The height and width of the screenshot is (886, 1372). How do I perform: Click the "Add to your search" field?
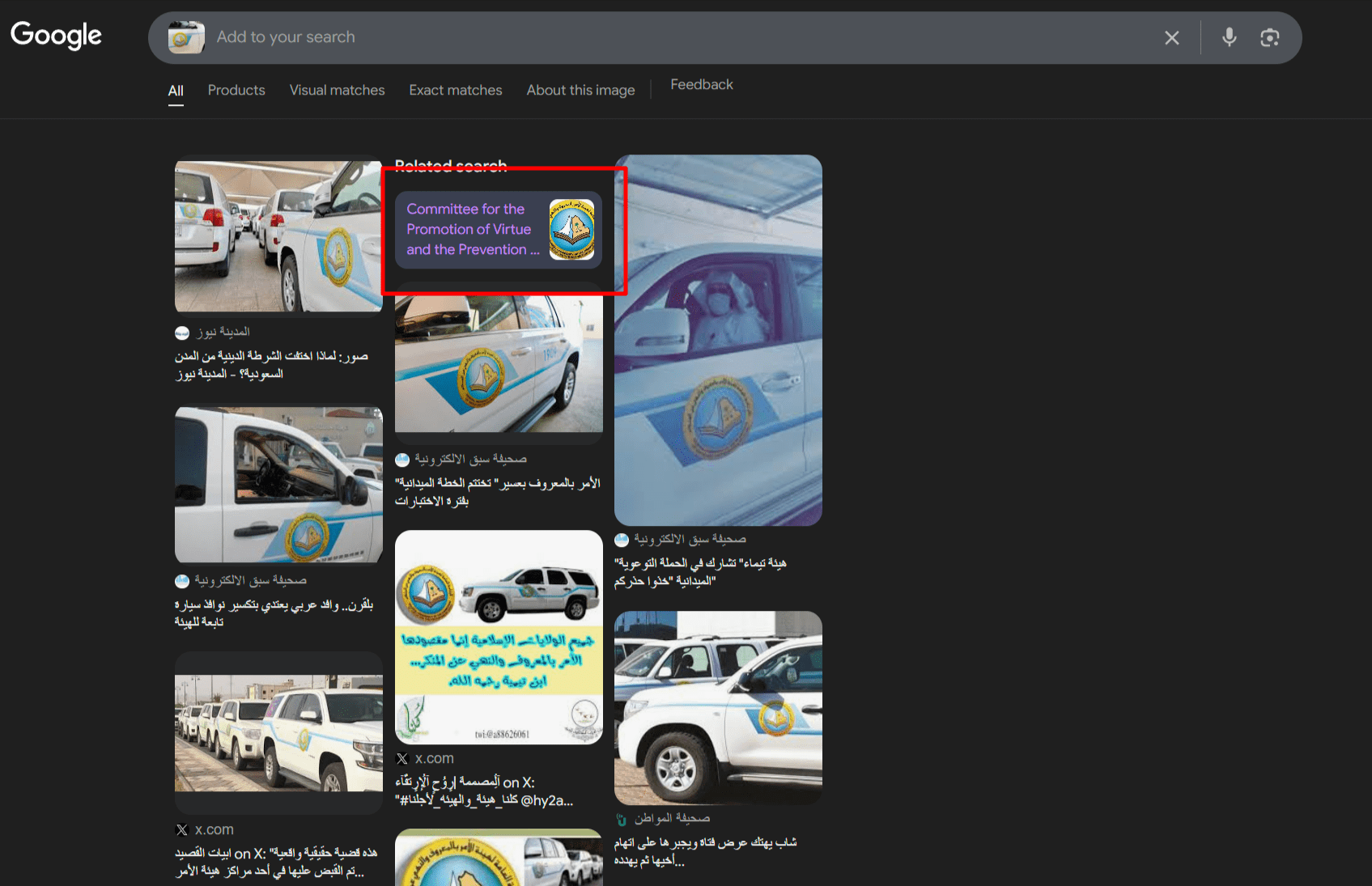(x=648, y=37)
